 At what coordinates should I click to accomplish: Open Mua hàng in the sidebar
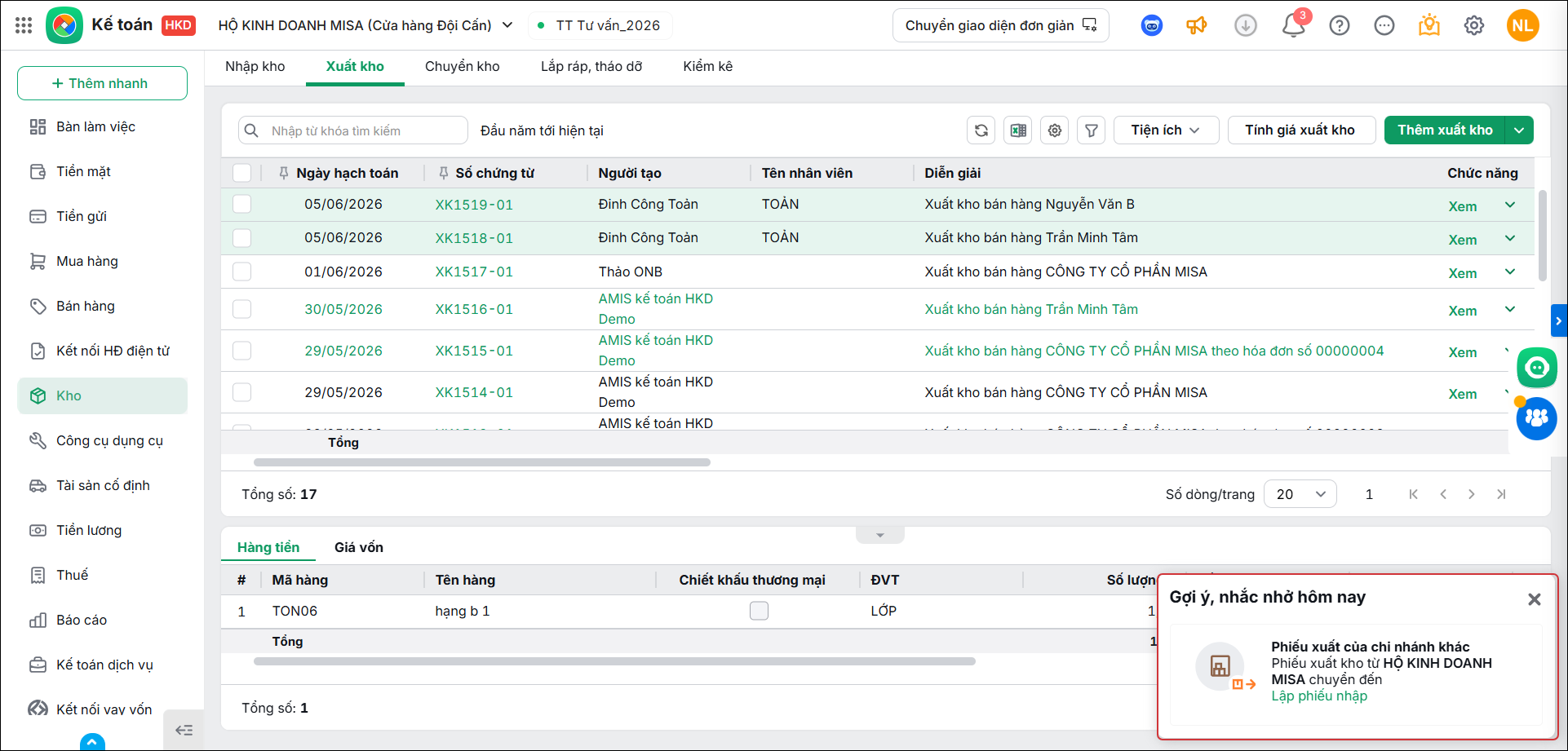[x=103, y=261]
